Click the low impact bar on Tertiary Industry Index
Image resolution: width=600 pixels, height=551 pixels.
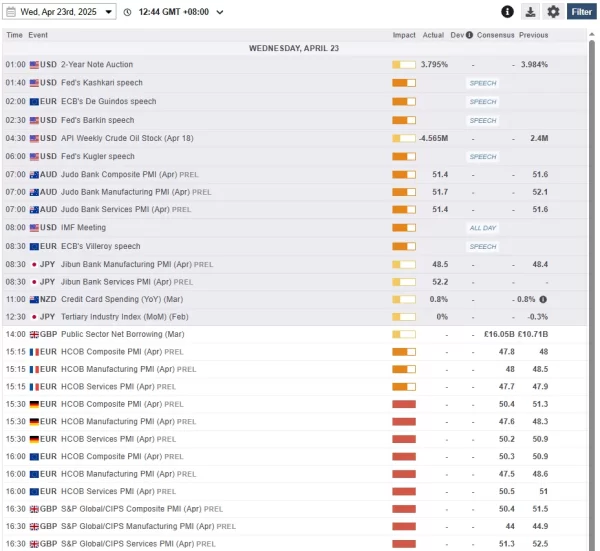click(404, 317)
